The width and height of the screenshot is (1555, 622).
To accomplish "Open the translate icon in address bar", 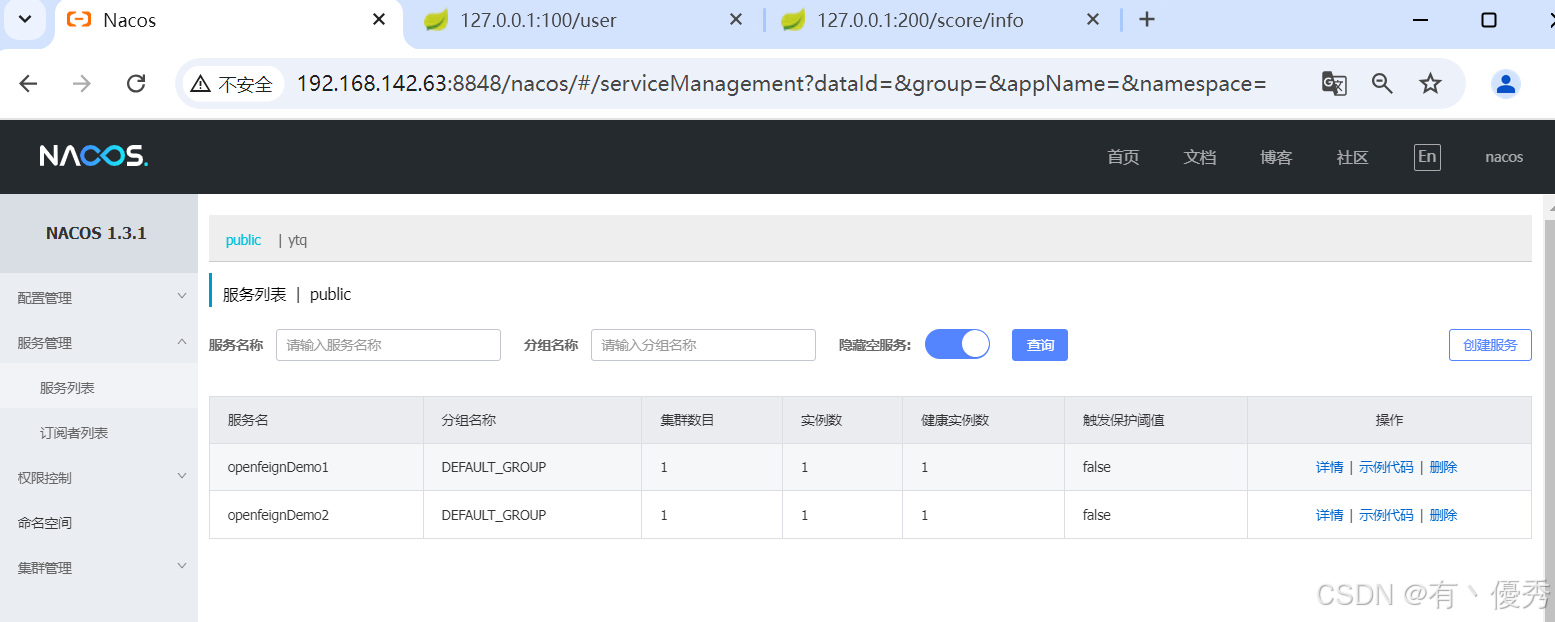I will click(x=1334, y=84).
